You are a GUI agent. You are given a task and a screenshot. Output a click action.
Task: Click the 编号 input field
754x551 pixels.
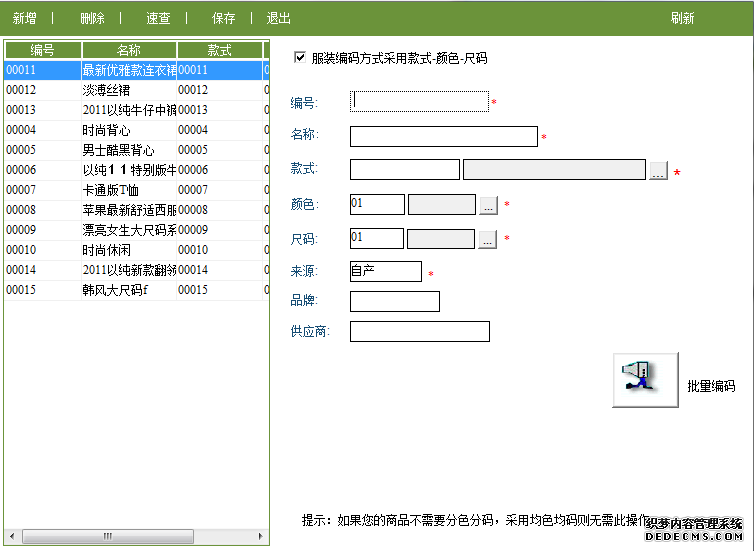[x=419, y=101]
